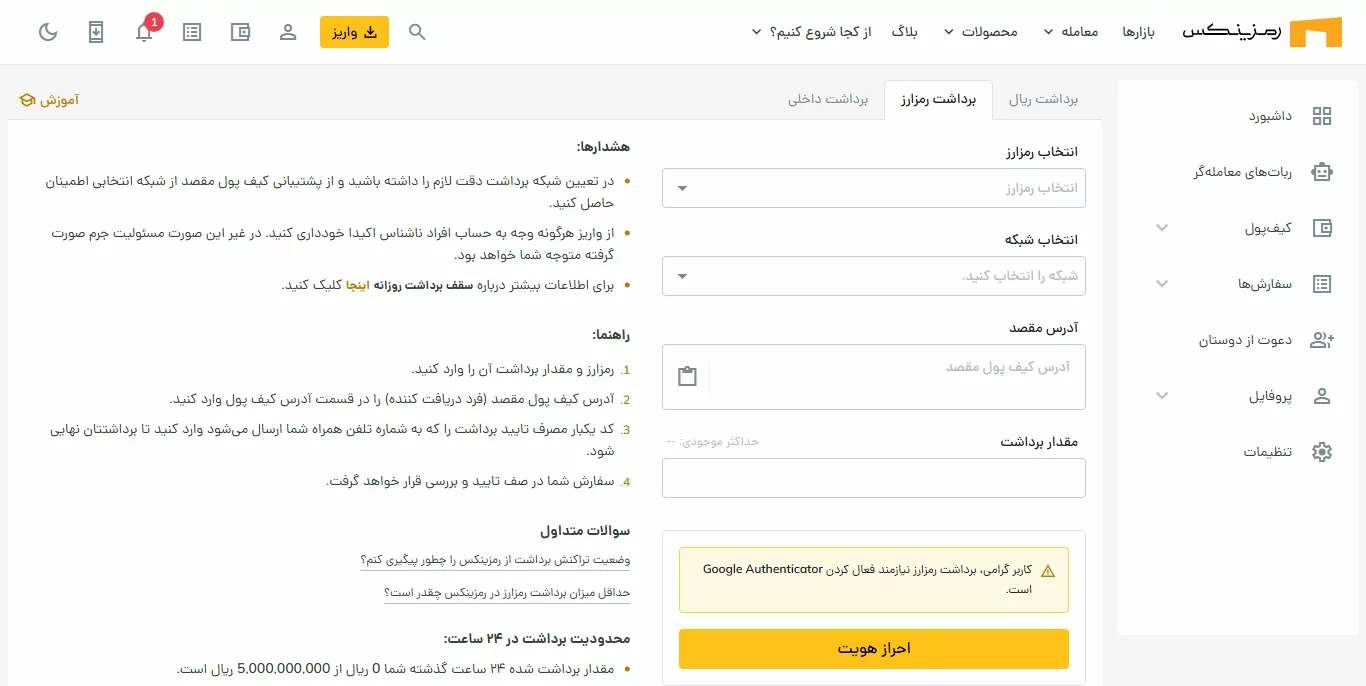Screen dimensions: 1366x686
Task: Click the Ramzinex logo
Action: (1262, 32)
